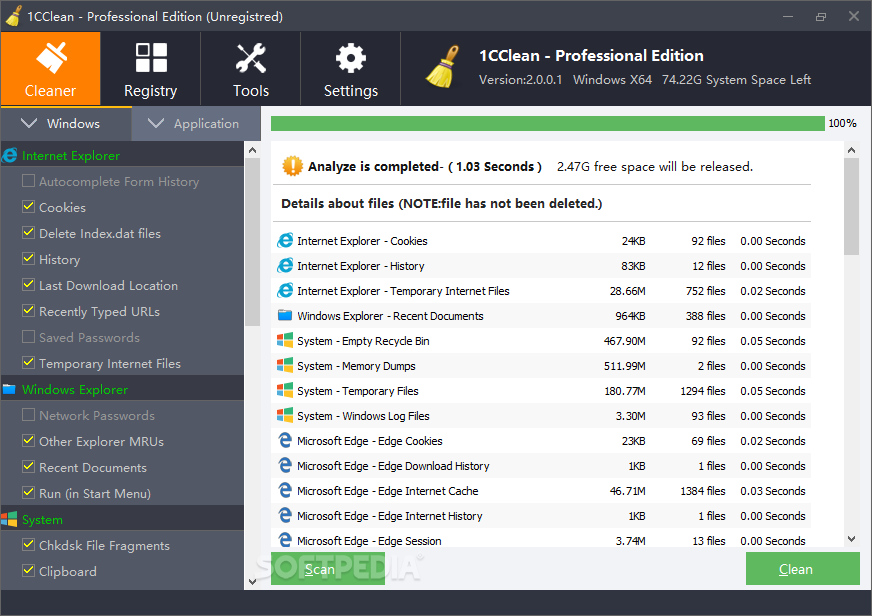Click the results list scrollbar thumb
The height and width of the screenshot is (616, 872).
point(851,206)
